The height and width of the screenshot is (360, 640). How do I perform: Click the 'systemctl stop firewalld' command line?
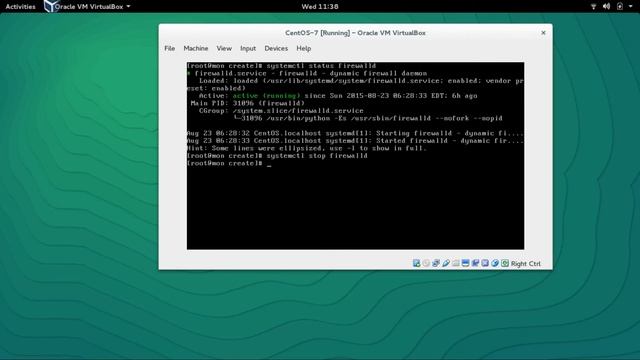[x=277, y=156]
